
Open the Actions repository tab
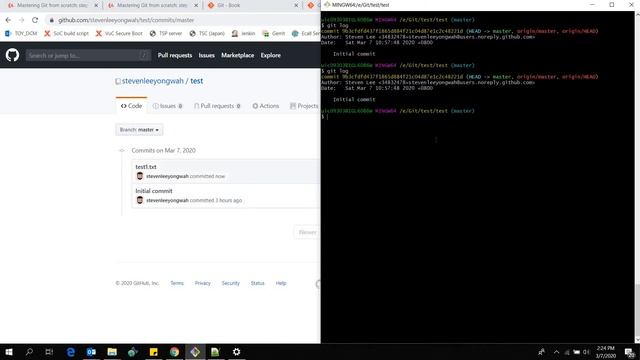tap(265, 106)
